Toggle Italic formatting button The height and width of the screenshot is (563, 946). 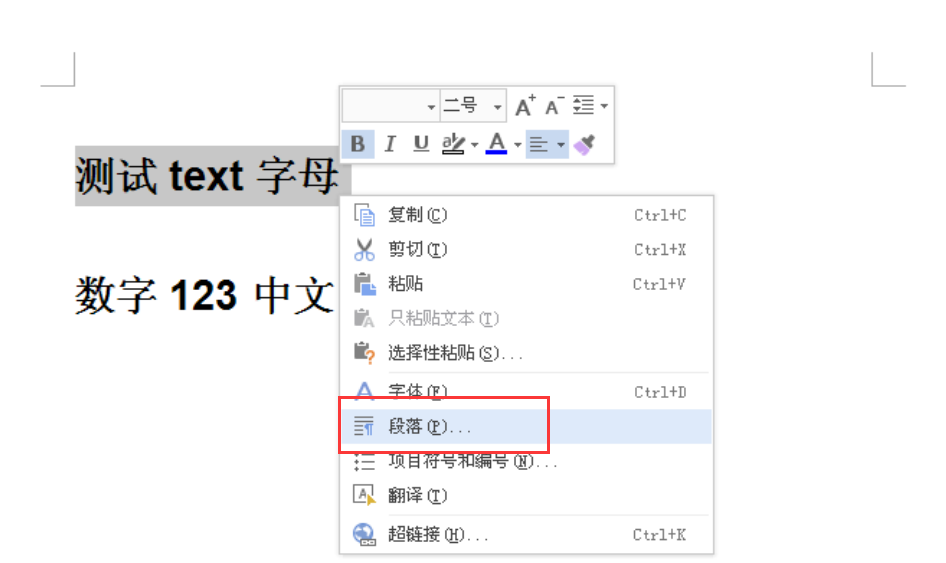pyautogui.click(x=390, y=144)
